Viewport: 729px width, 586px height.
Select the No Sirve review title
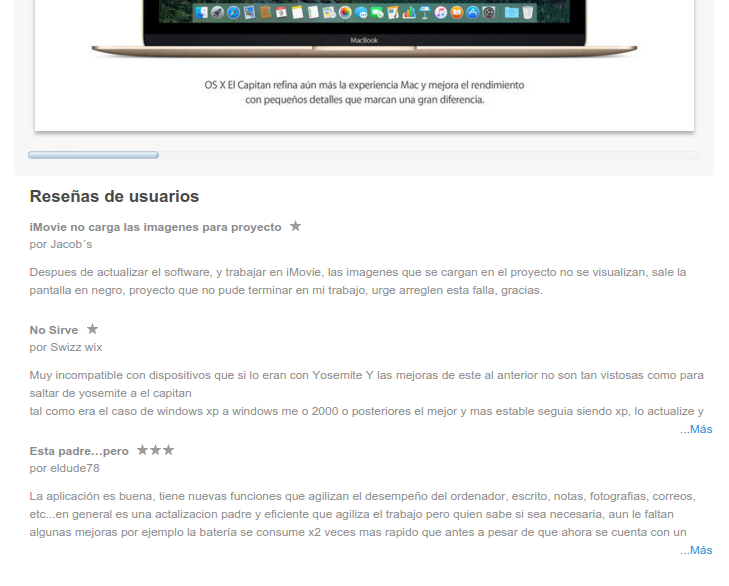(x=54, y=330)
